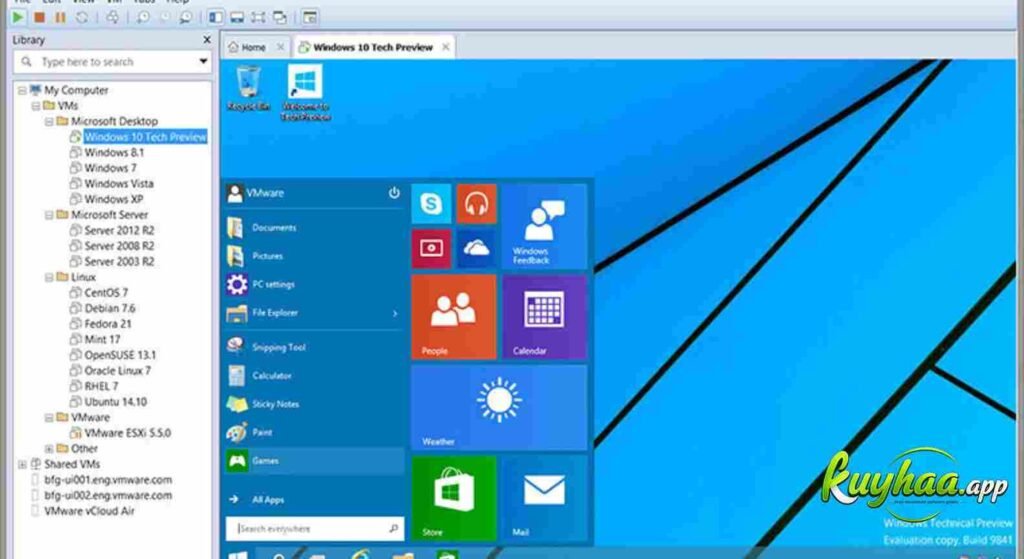Open the Calendar tile
The width and height of the screenshot is (1024, 559).
point(544,317)
